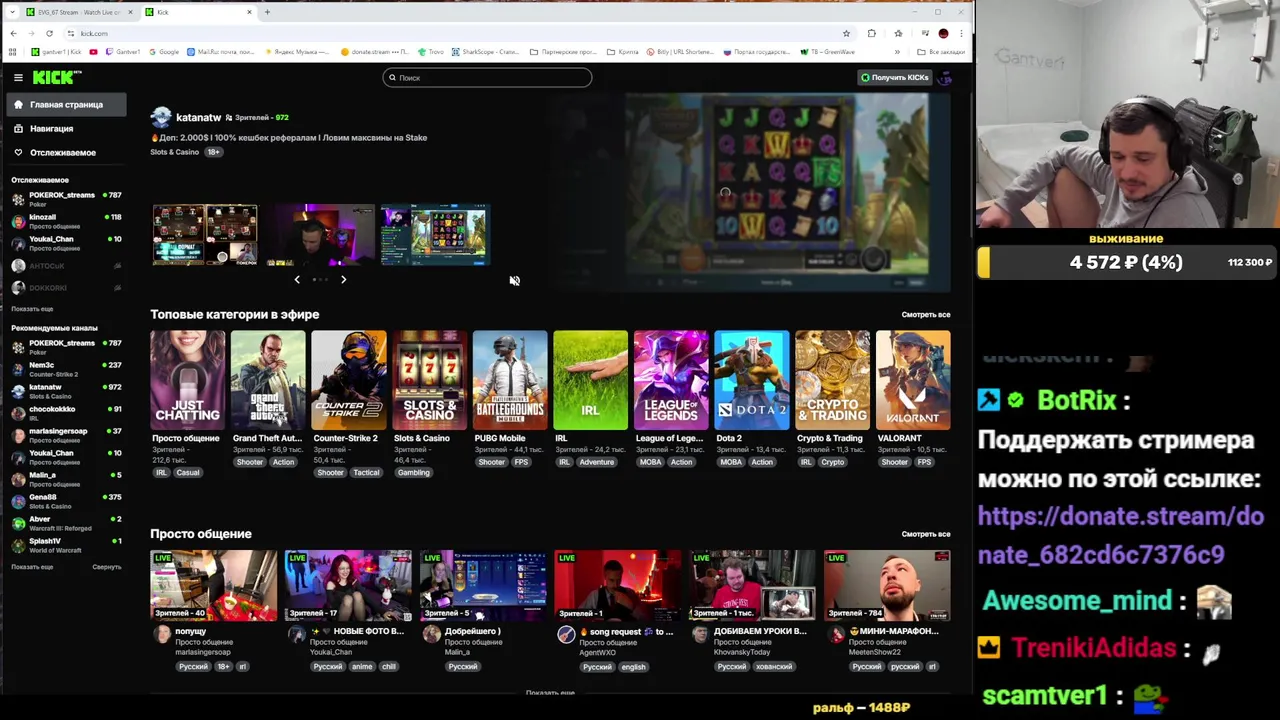Open Counter-Strike 2 category card
Screen dimensions: 1280x720
point(348,380)
